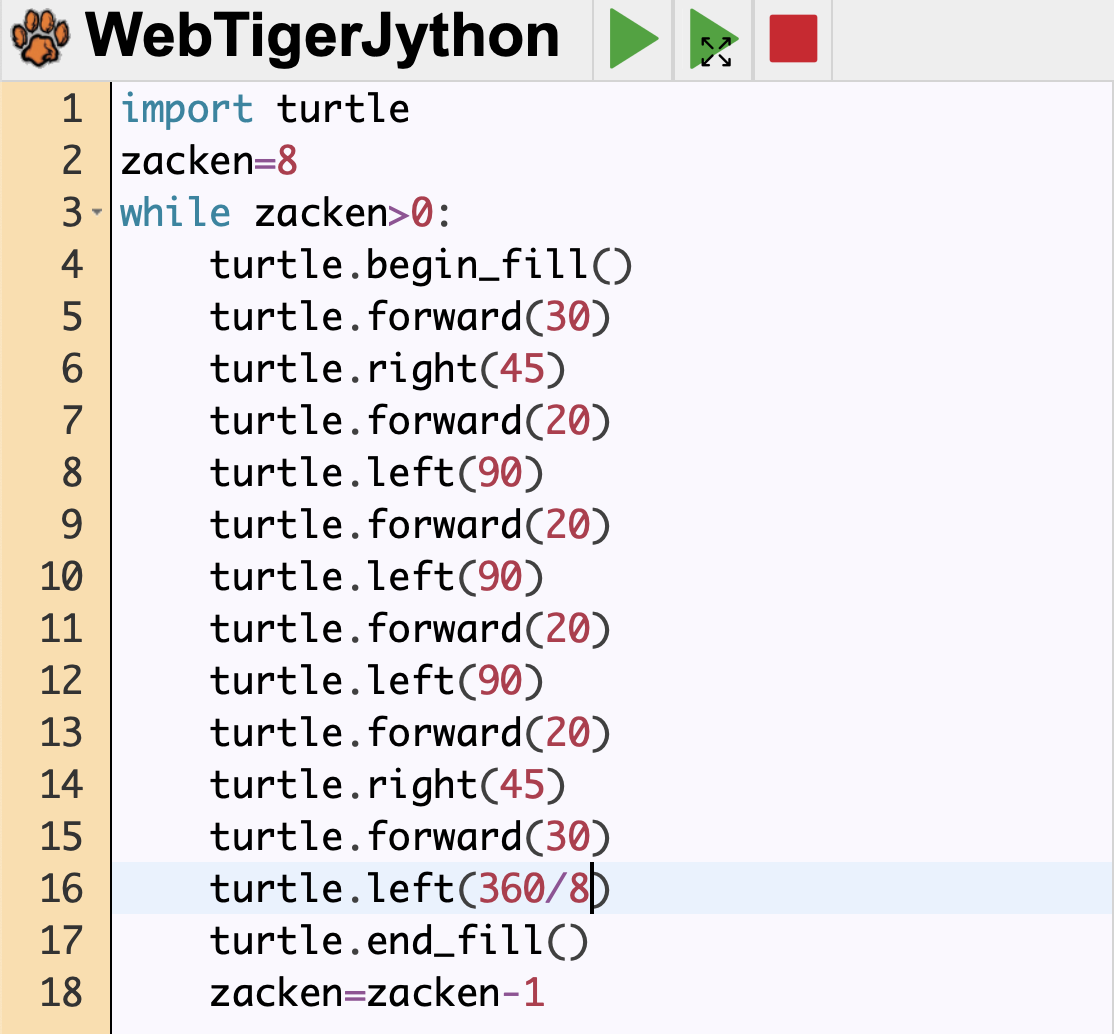Click on the 'zacken=8' assignment line
The height and width of the screenshot is (1034, 1114).
click(x=209, y=160)
